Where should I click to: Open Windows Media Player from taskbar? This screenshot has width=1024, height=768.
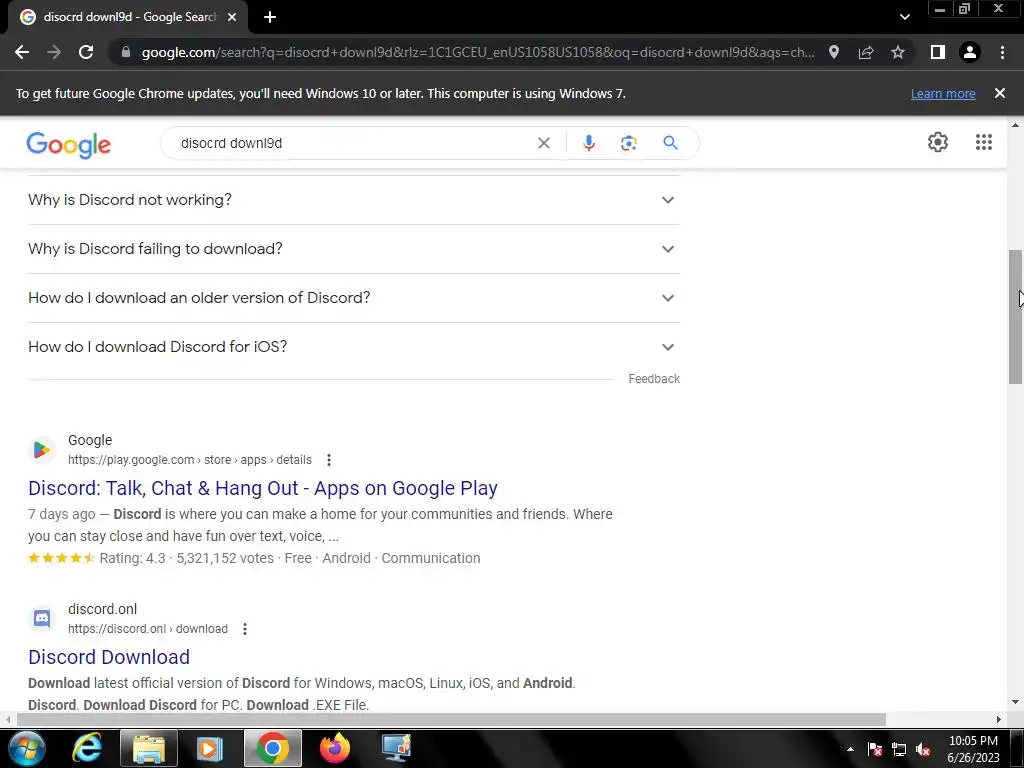(x=210, y=748)
